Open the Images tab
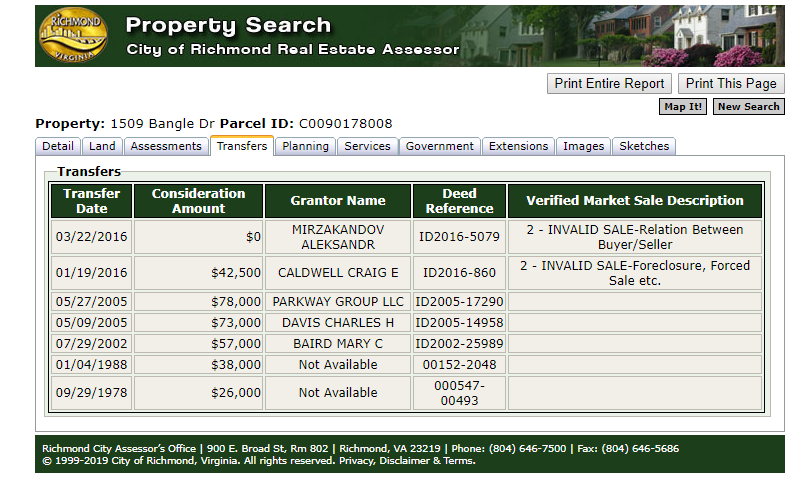The image size is (810, 497). tap(583, 146)
